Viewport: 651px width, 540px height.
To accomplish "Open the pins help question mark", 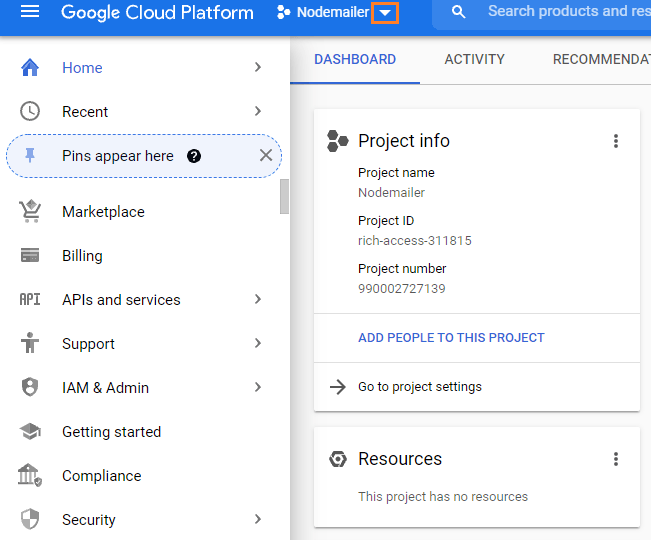I will pos(194,156).
